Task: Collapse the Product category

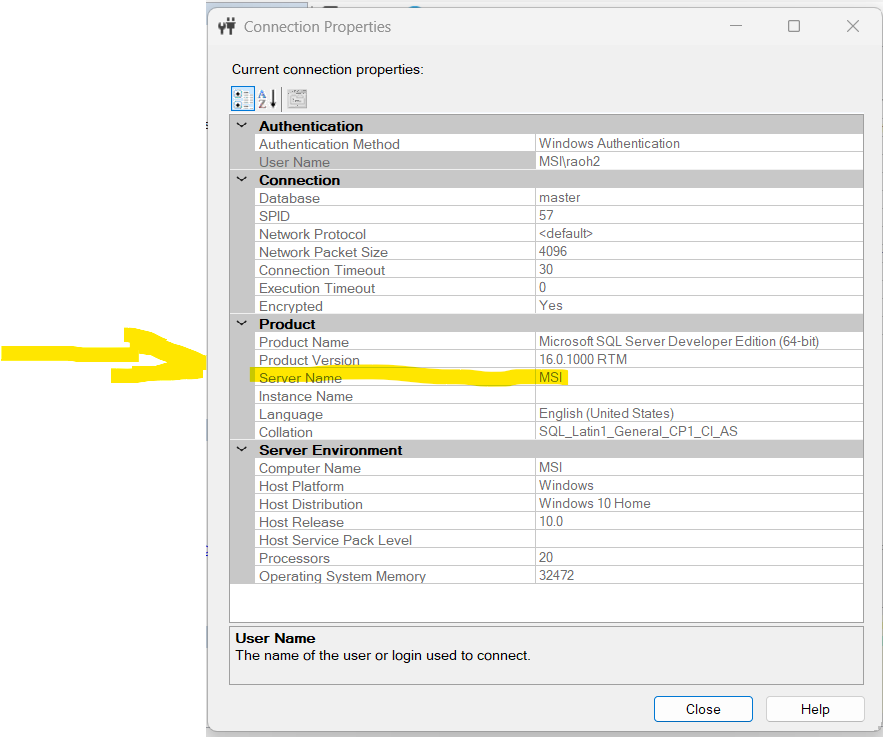Action: (241, 324)
